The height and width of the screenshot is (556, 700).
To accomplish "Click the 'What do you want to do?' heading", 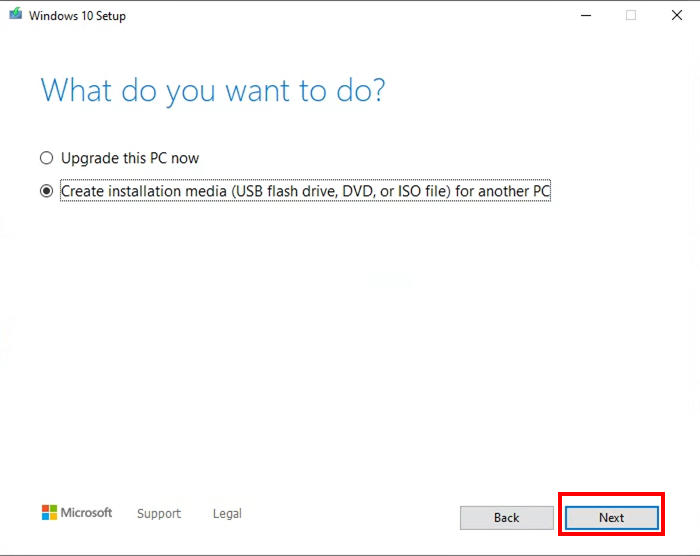I will pos(212,91).
